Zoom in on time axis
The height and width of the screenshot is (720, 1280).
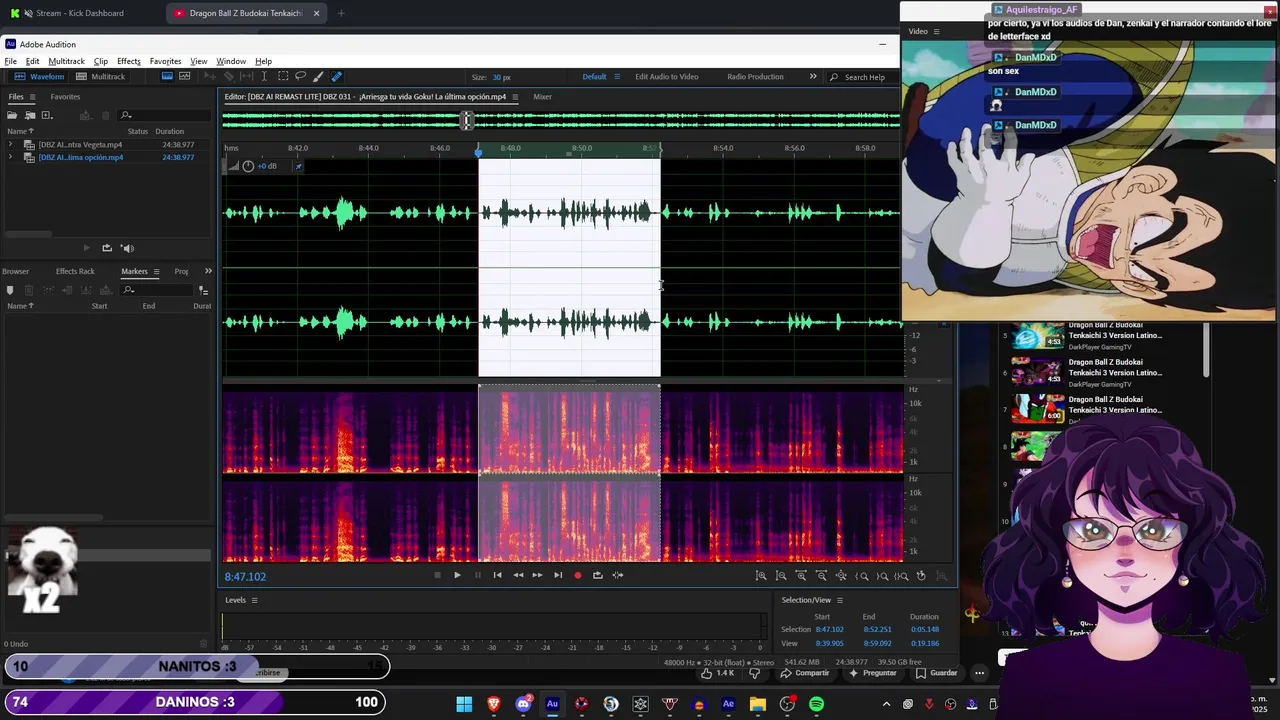(x=801, y=575)
